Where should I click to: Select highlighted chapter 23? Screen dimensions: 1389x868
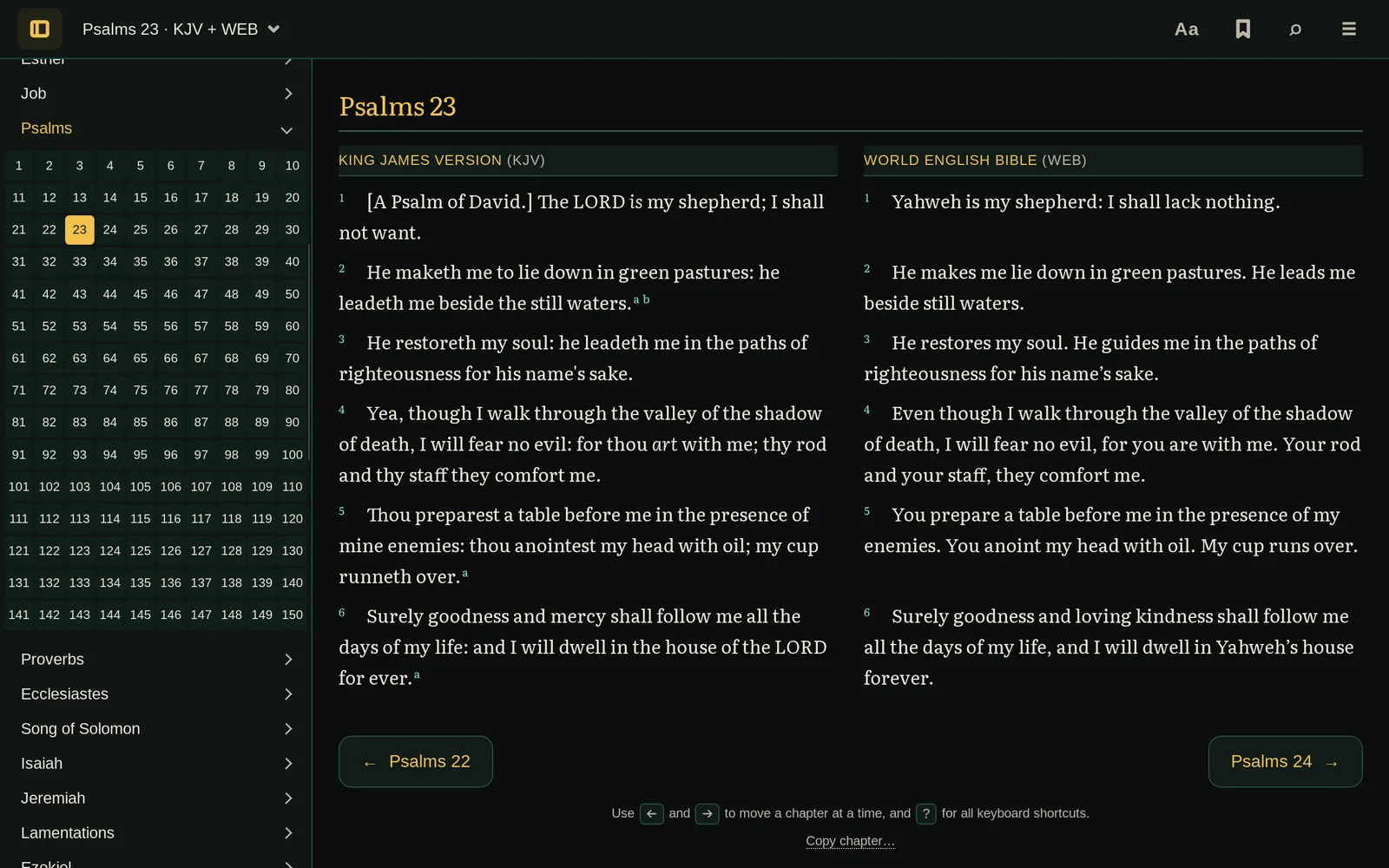click(80, 230)
